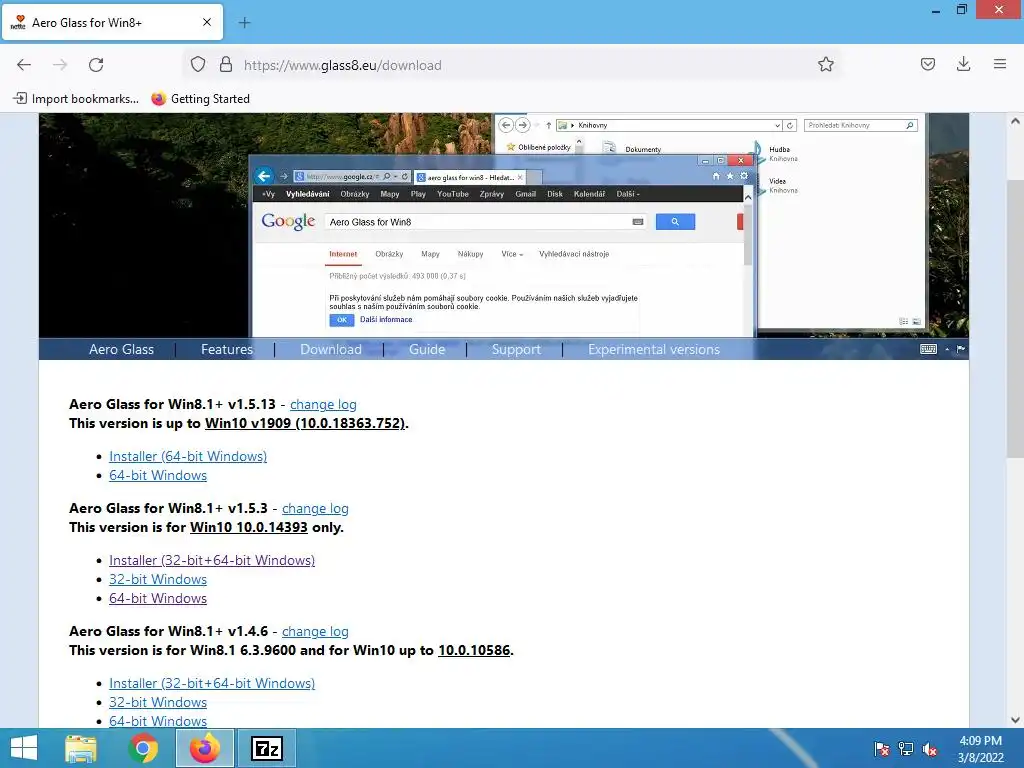Viewport: 1024px width, 768px height.
Task: Save page to Pocket
Action: click(x=927, y=64)
